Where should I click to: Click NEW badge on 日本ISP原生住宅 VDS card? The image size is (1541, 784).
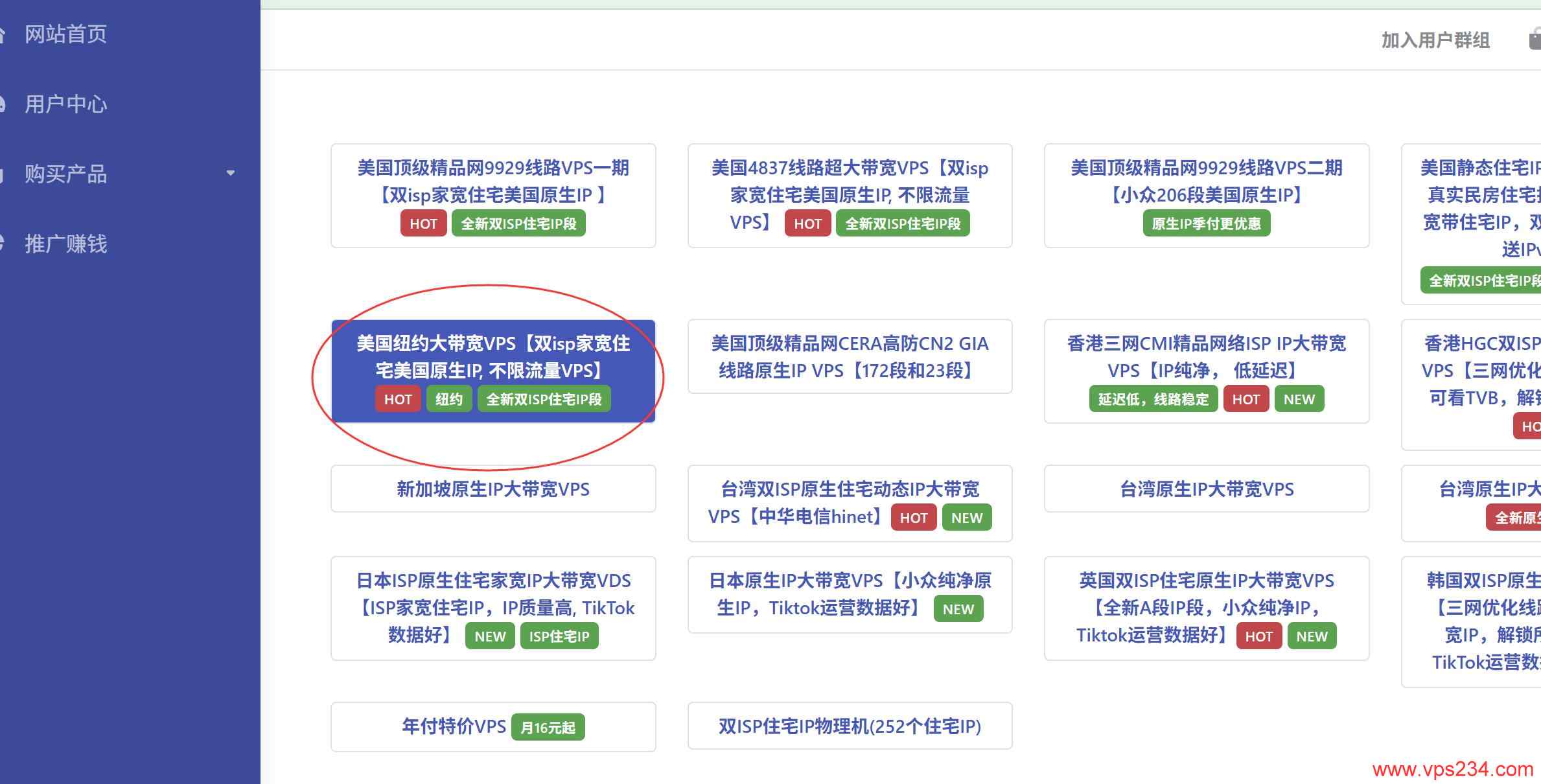coord(490,636)
